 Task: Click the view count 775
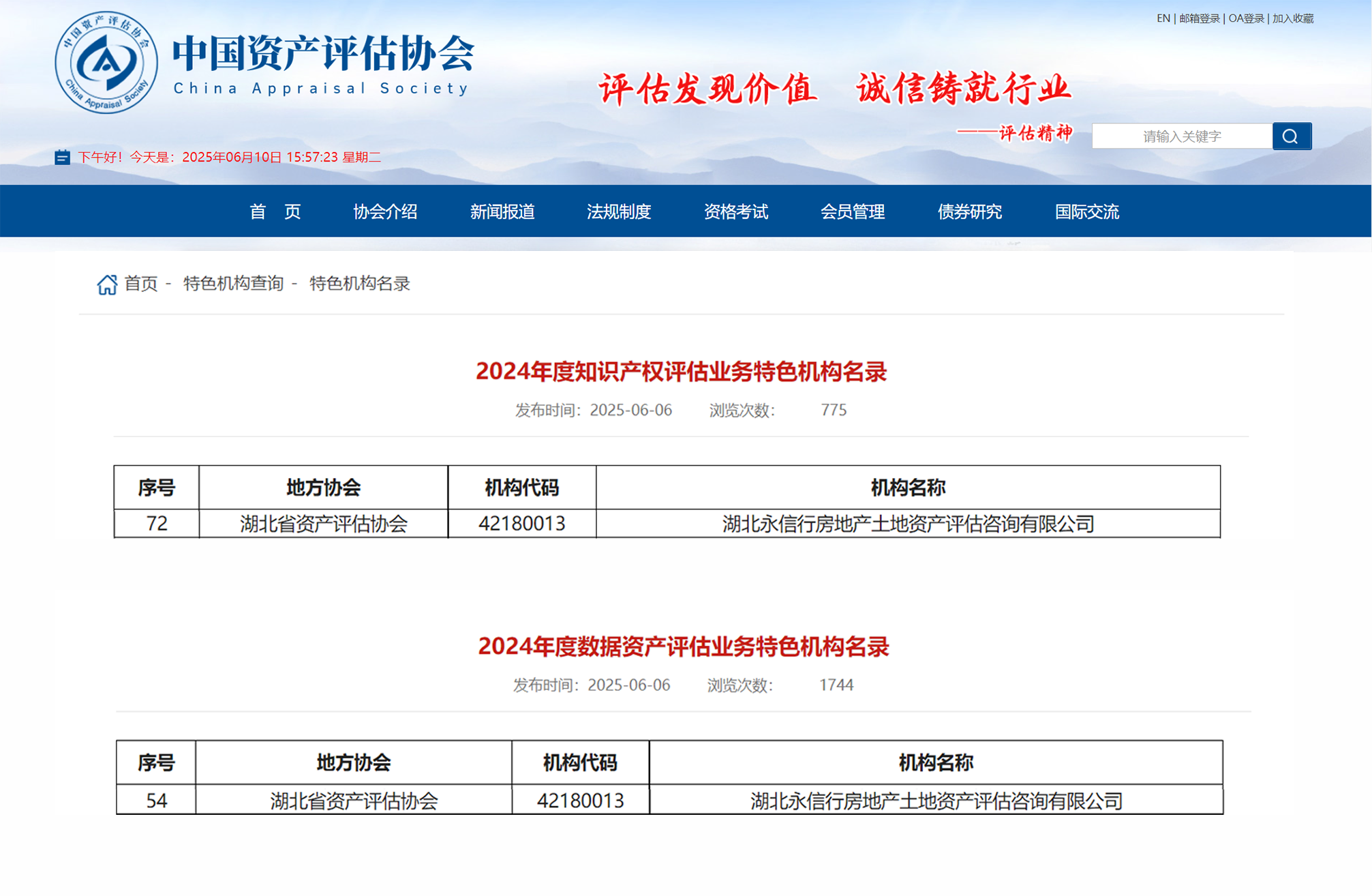tap(834, 410)
